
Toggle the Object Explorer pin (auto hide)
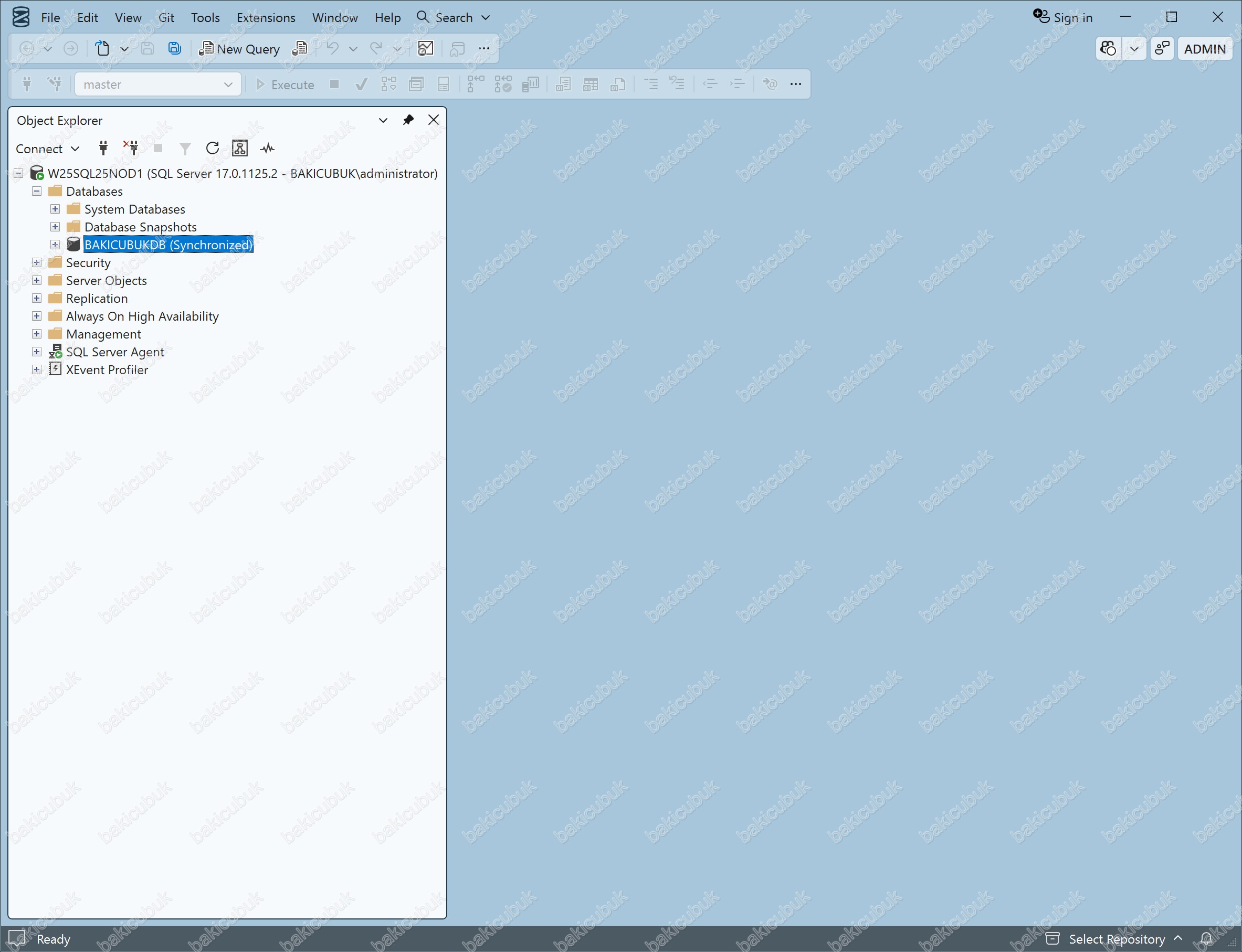pos(408,120)
